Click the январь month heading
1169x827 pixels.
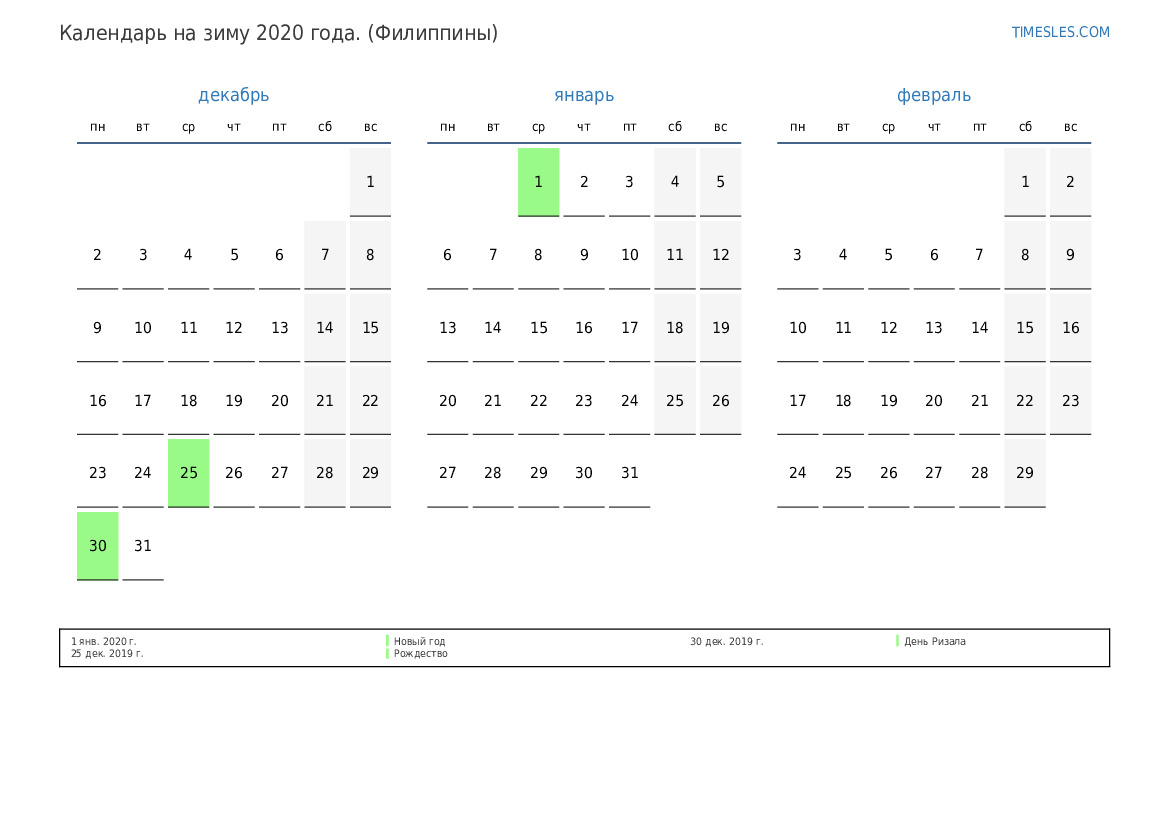click(584, 95)
